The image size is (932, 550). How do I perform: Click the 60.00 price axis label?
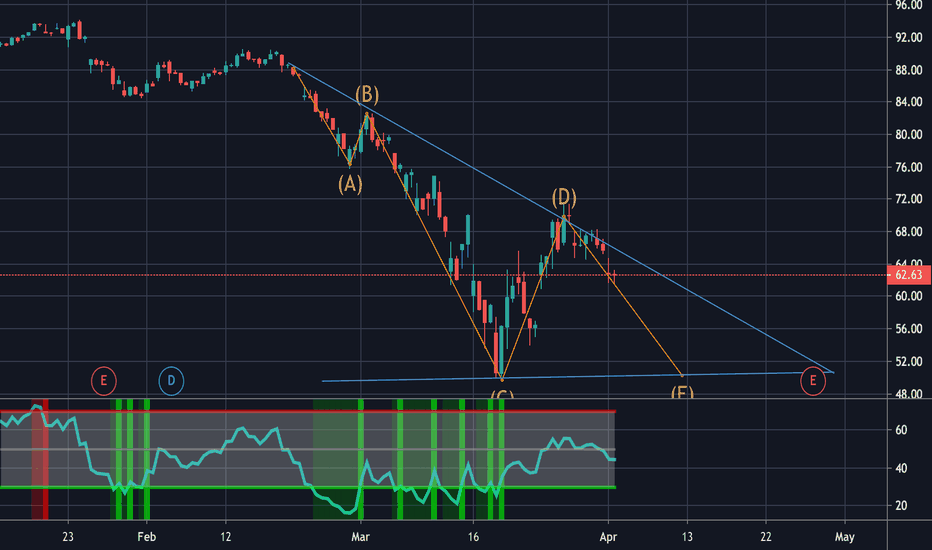(x=909, y=296)
